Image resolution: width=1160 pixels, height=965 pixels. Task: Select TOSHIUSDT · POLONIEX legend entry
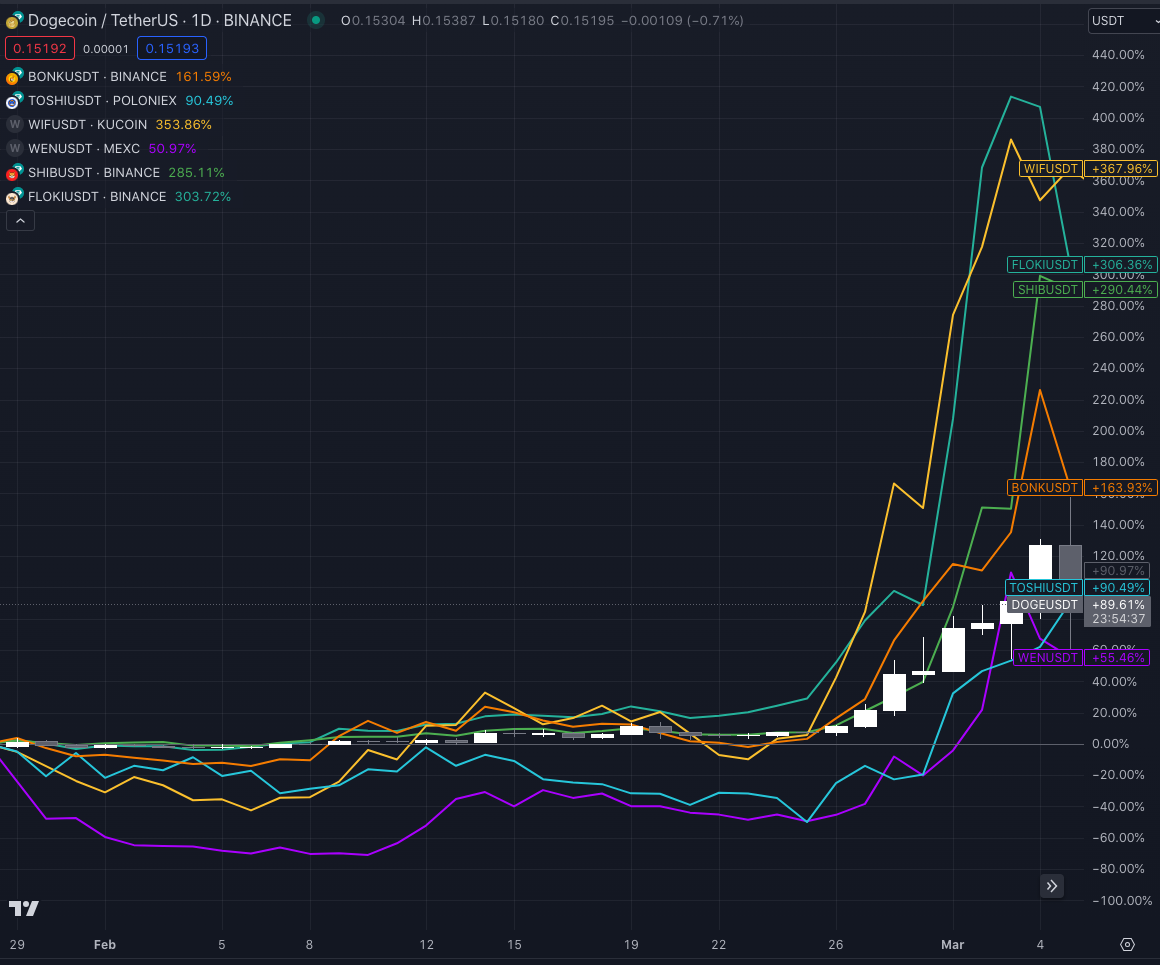[x=102, y=101]
